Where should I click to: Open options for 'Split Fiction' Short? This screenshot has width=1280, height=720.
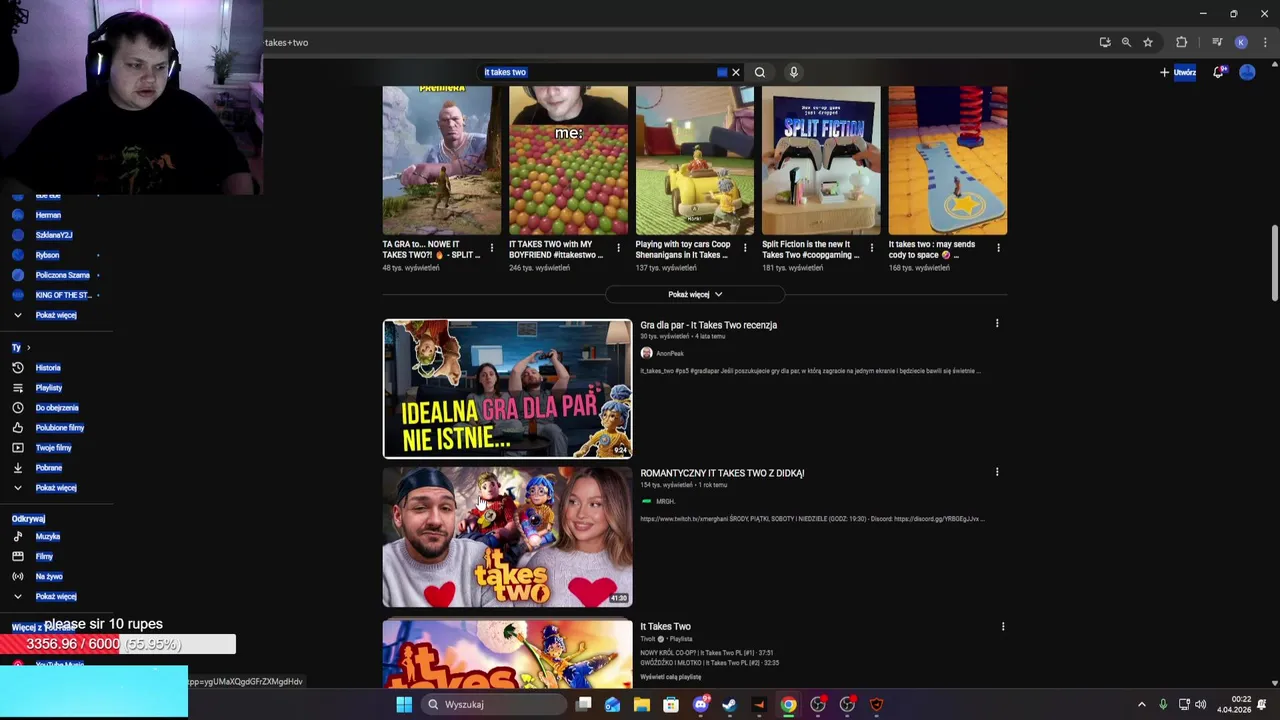(871, 248)
